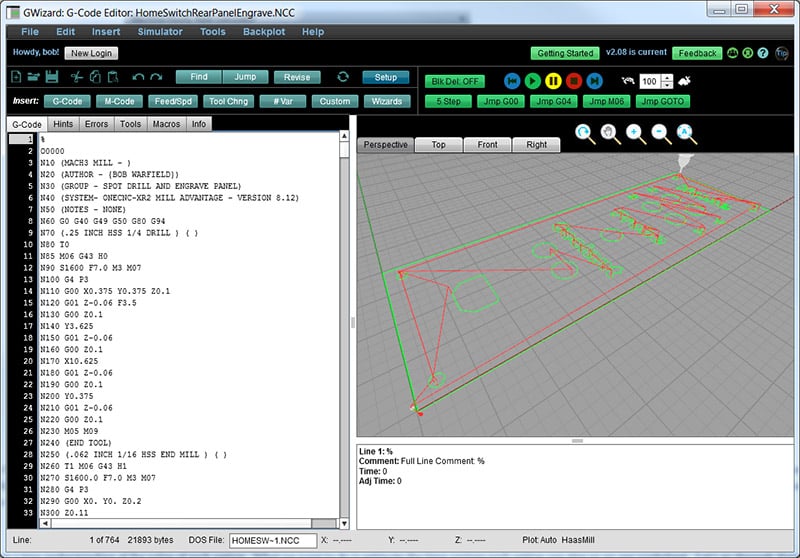The width and height of the screenshot is (800, 558).
Task: Select the rotate view magnifier tool
Action: point(585,134)
